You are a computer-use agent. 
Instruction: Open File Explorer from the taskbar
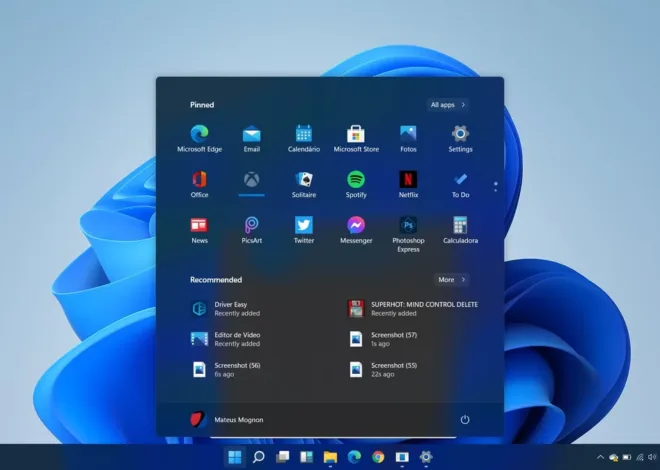click(330, 457)
